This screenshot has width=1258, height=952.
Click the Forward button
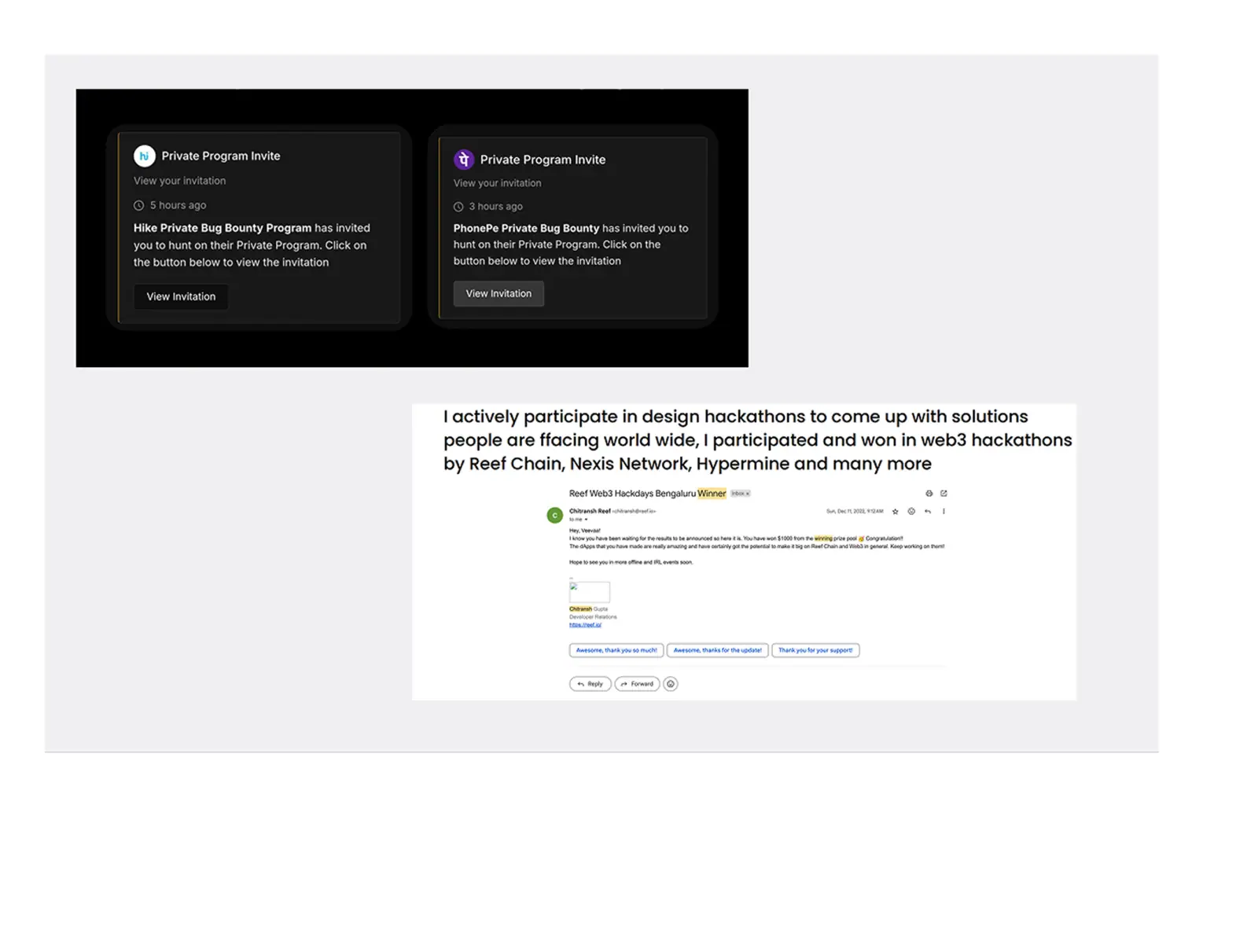point(637,684)
